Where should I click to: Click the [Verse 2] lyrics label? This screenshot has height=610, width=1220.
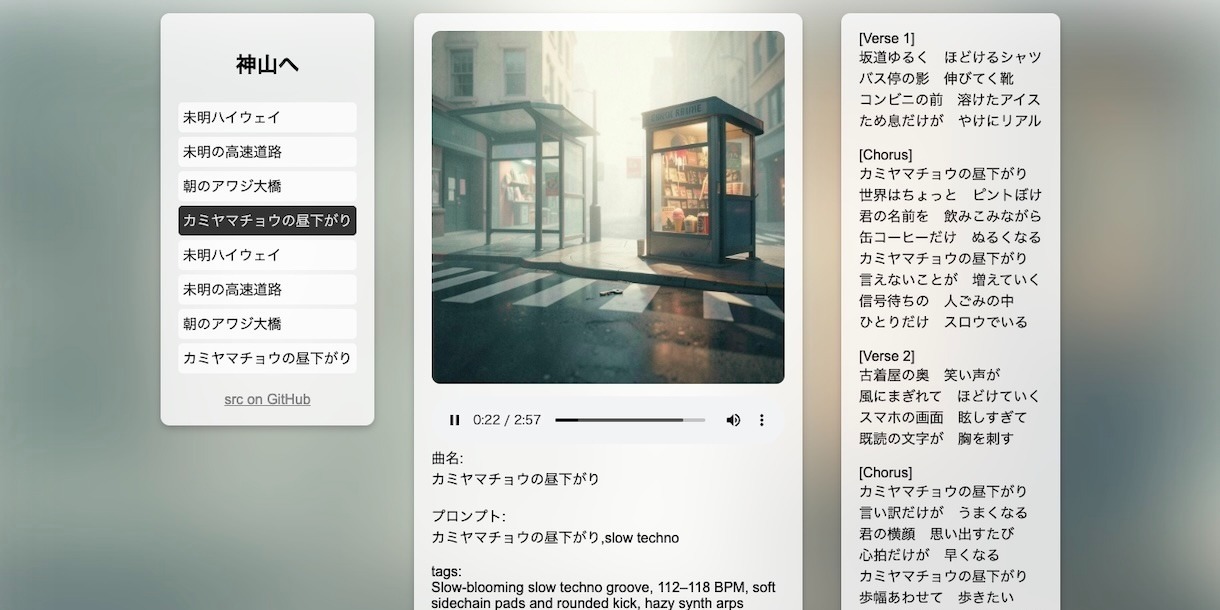coord(886,356)
